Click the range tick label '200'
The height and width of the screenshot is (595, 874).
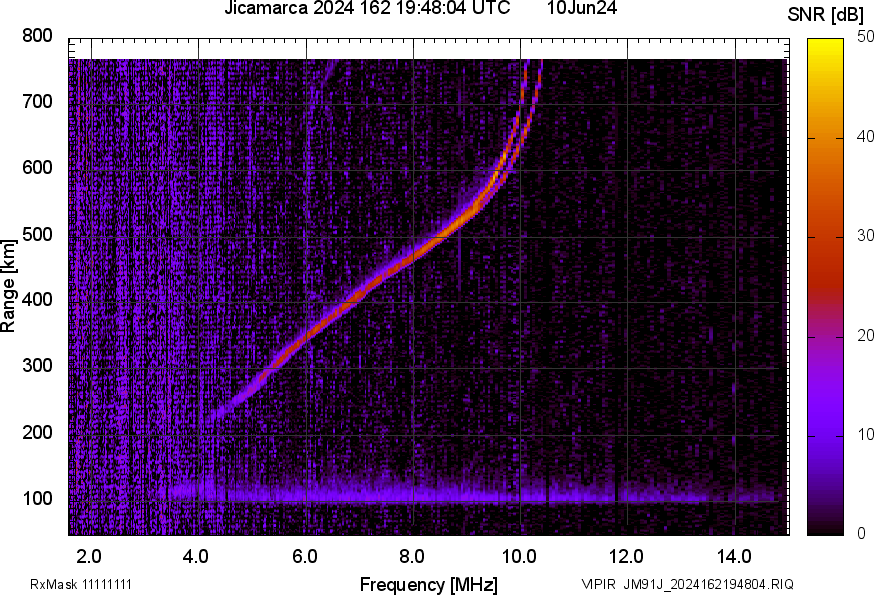[37, 432]
